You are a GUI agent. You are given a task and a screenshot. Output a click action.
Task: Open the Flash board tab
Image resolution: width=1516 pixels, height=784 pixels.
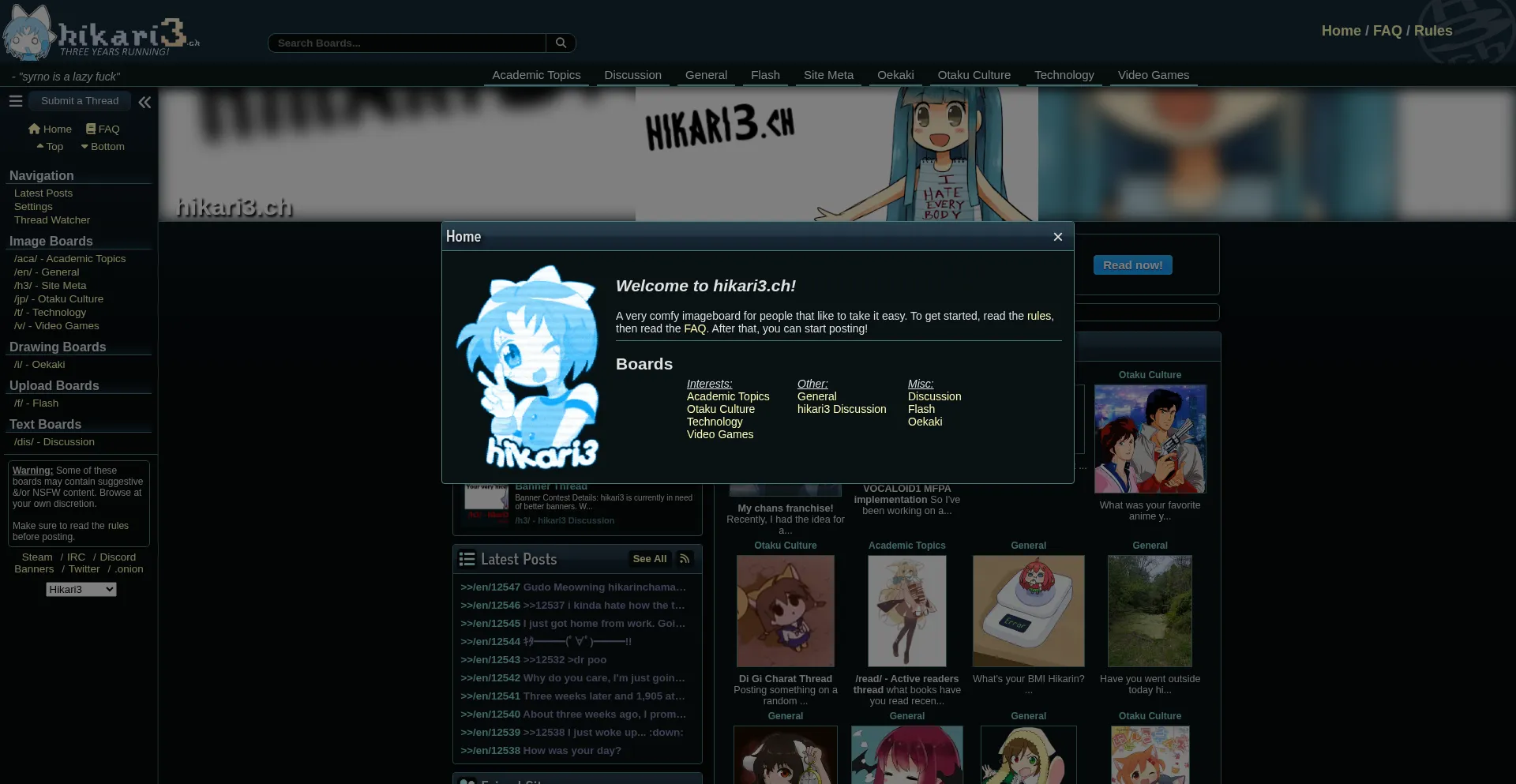tap(765, 75)
